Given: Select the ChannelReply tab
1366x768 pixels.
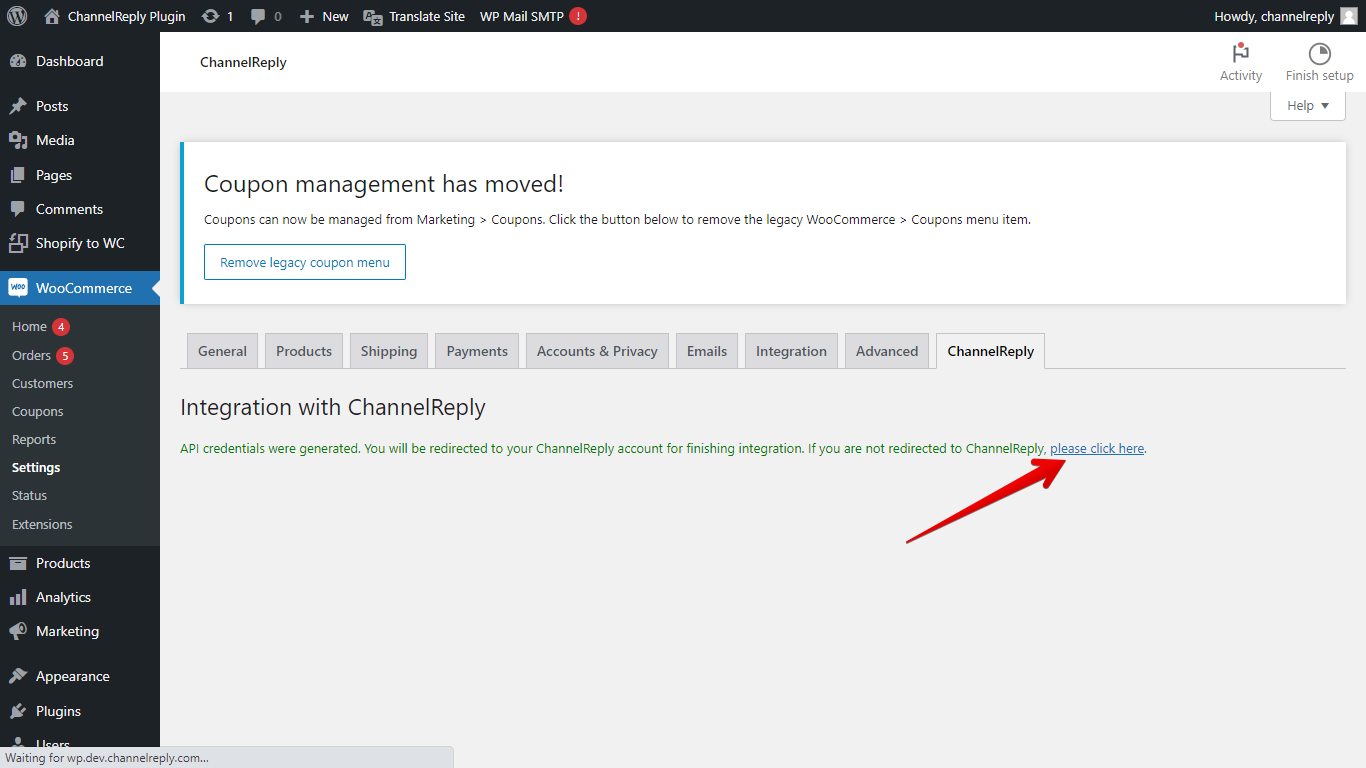Looking at the screenshot, I should [990, 351].
